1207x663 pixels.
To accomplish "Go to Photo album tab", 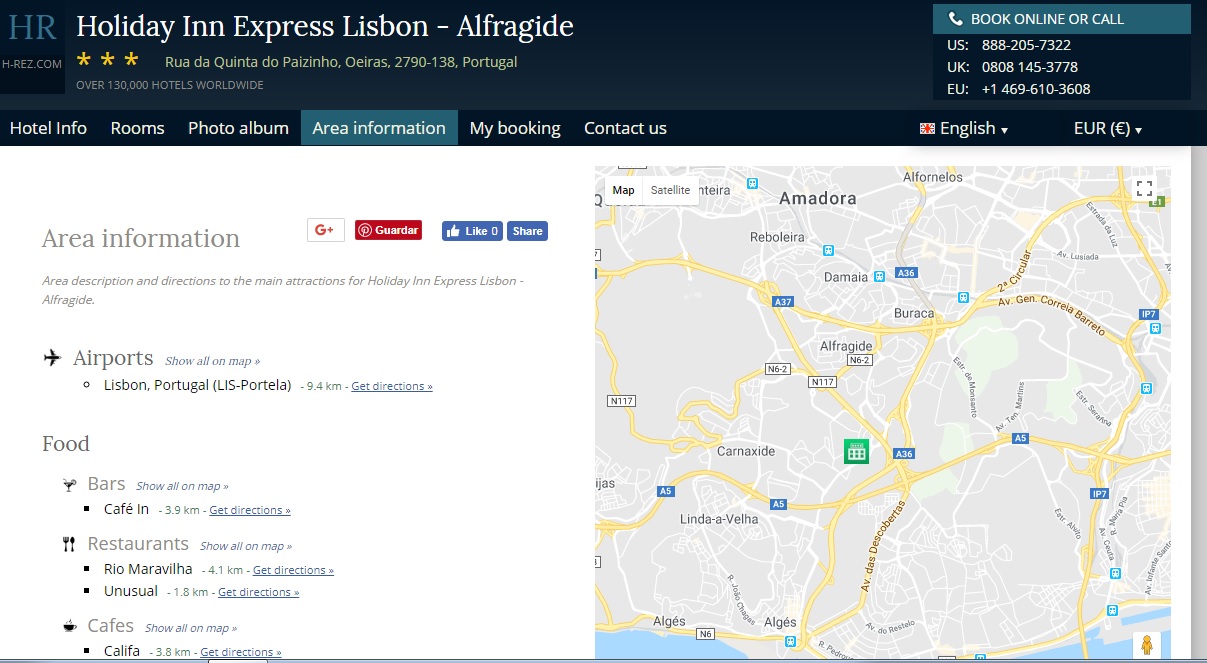I will pos(238,128).
